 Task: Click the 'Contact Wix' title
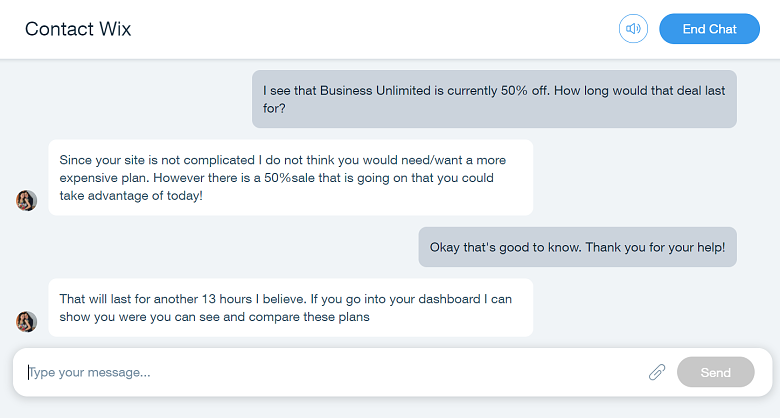pos(78,29)
